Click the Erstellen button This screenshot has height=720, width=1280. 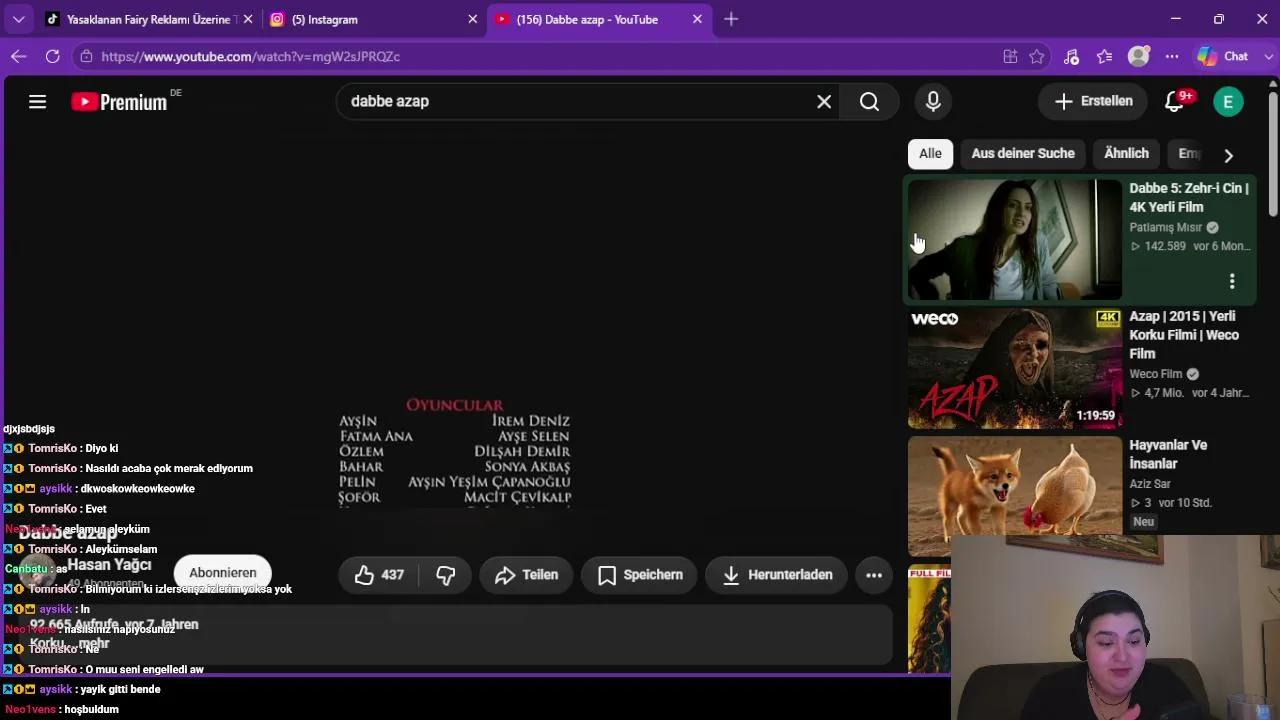(x=1094, y=101)
